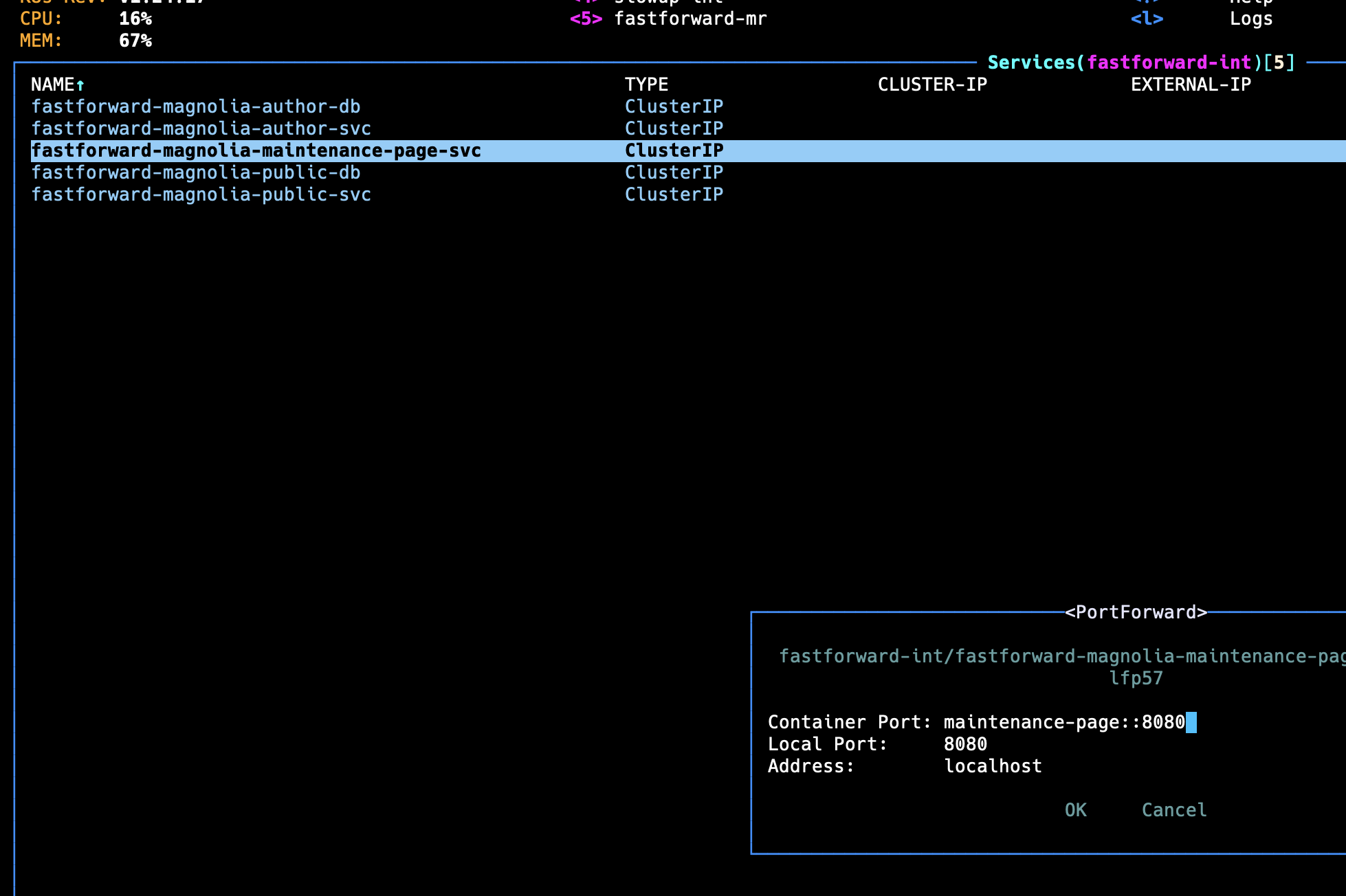Toggle NAME column sort order
The width and height of the screenshot is (1346, 896).
(x=58, y=85)
